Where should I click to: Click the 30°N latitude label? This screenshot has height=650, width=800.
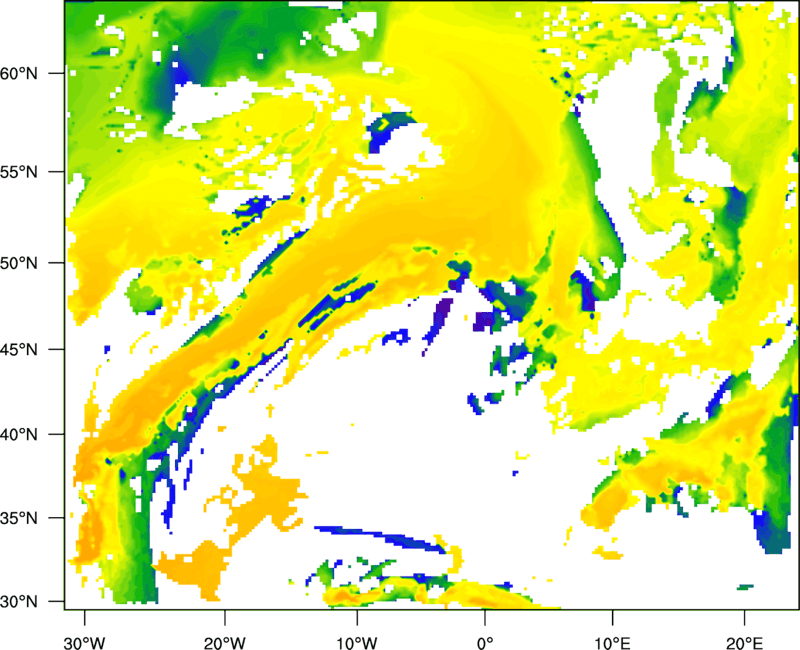19,602
